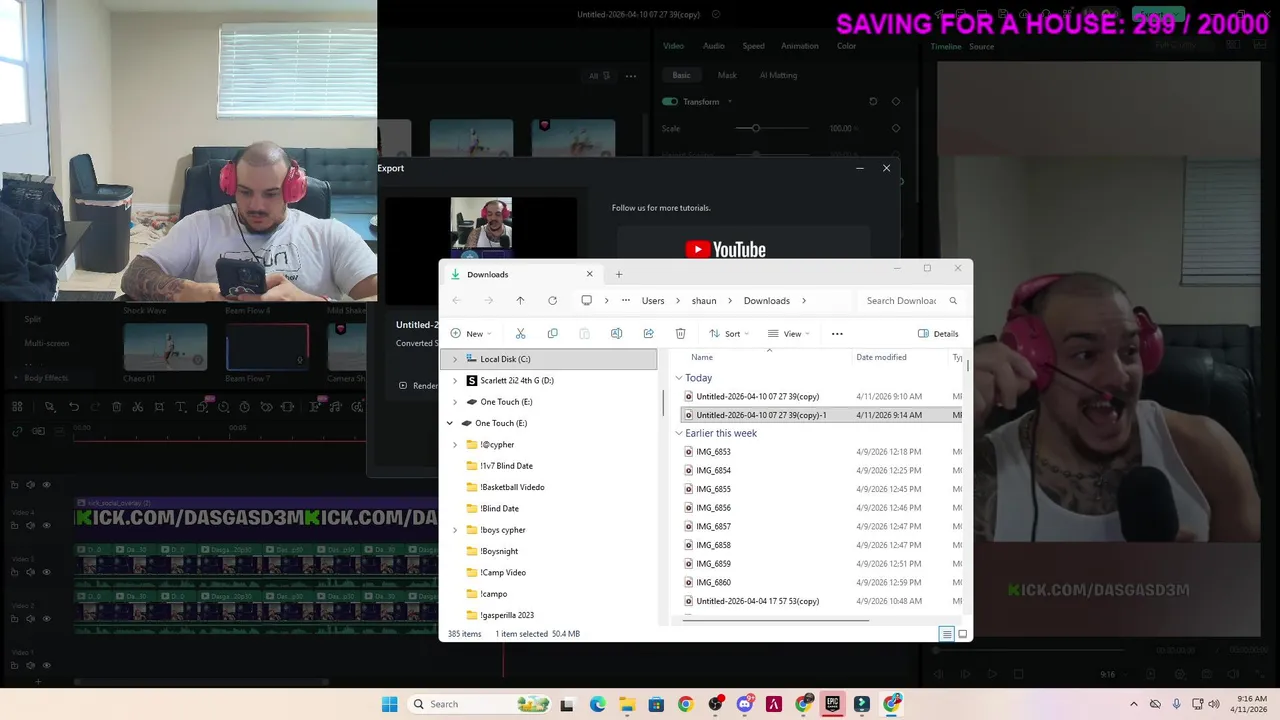Click the crop icon in editor timeline toolbar
The height and width of the screenshot is (720, 1280).
coord(159,407)
